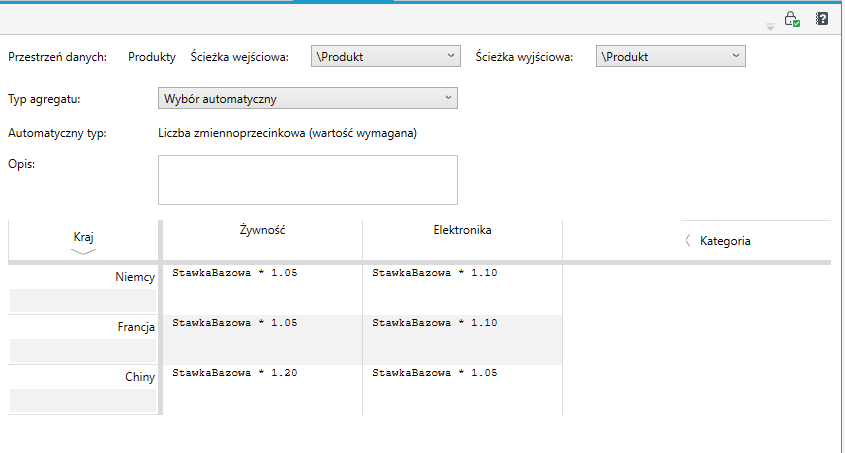The width and height of the screenshot is (845, 453).
Task: Click the padlock with green checkmark icon
Action: pyautogui.click(x=792, y=19)
